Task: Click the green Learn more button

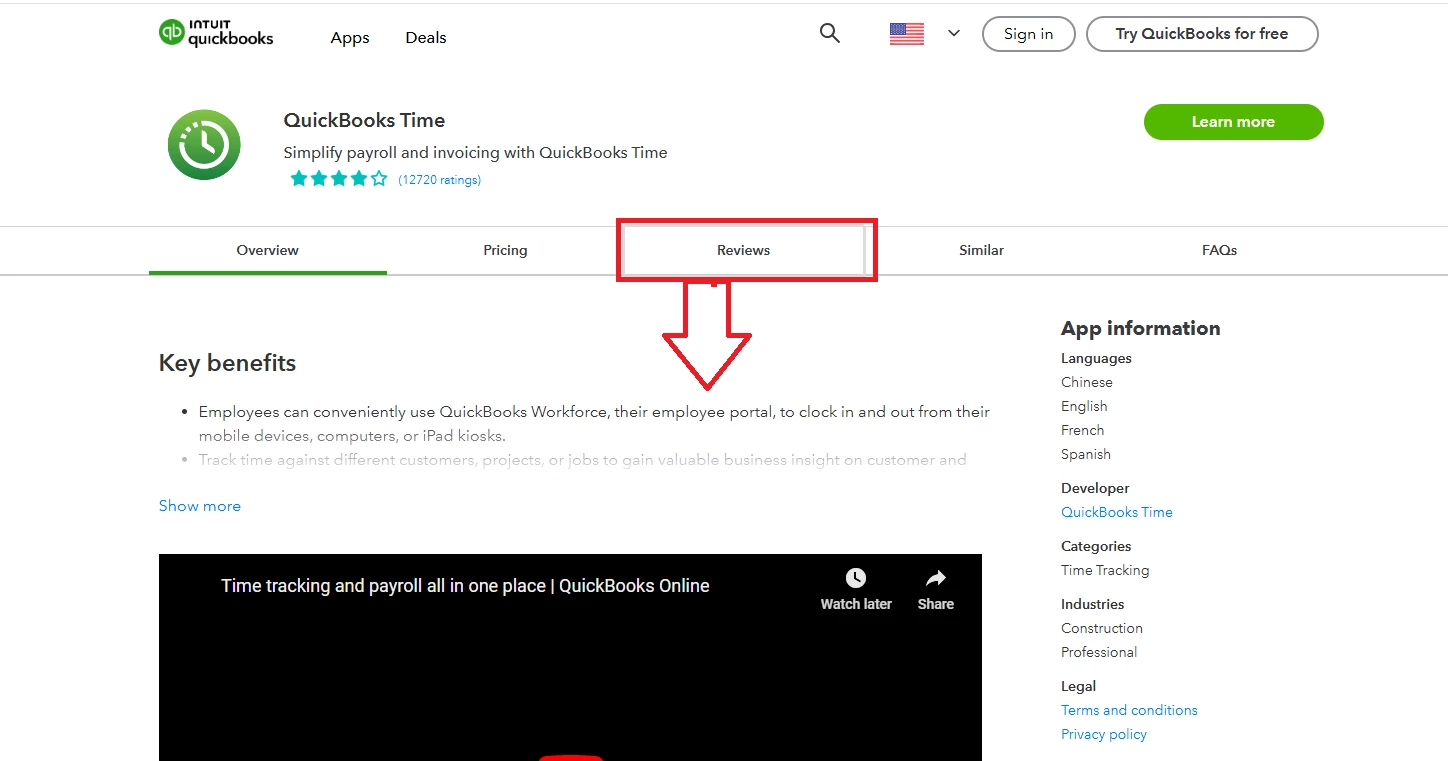Action: tap(1234, 122)
